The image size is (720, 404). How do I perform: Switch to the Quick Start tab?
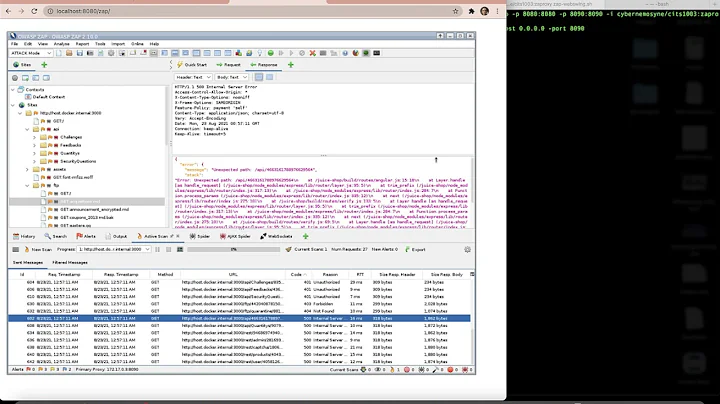pyautogui.click(x=192, y=65)
